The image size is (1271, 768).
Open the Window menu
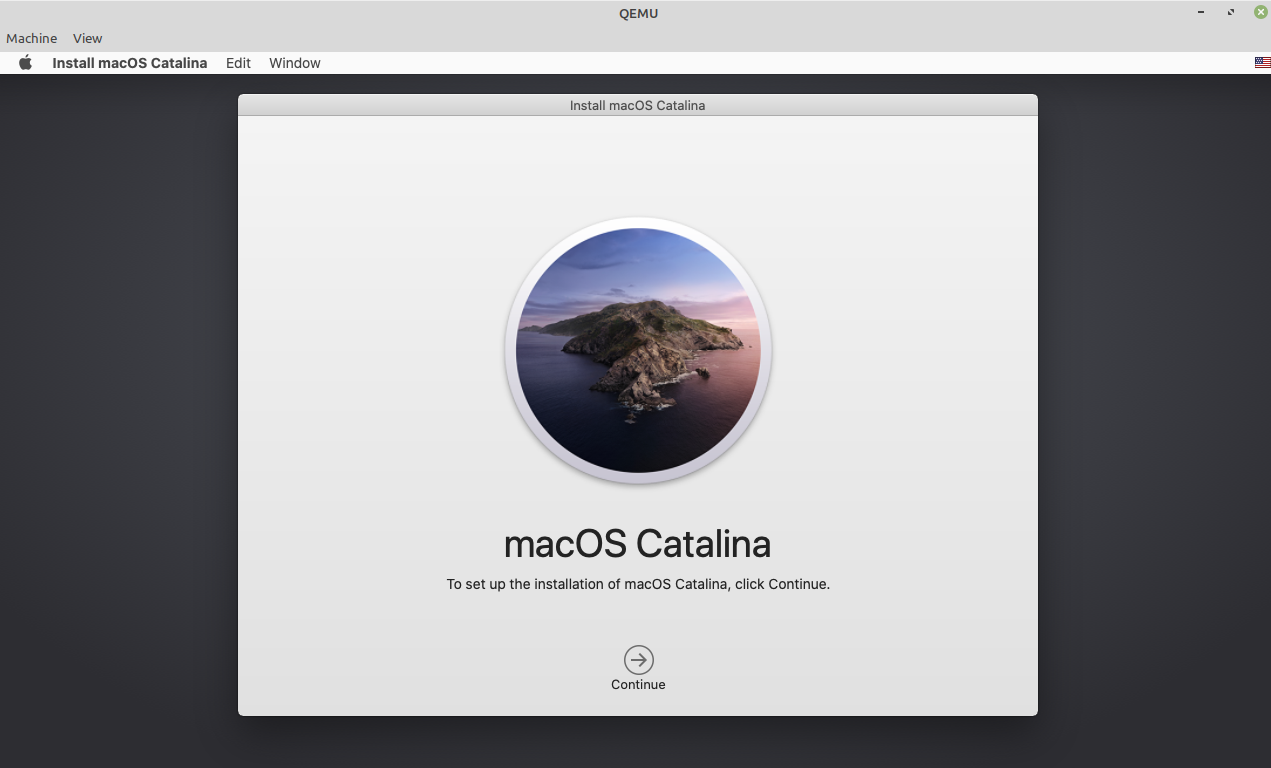coord(294,62)
